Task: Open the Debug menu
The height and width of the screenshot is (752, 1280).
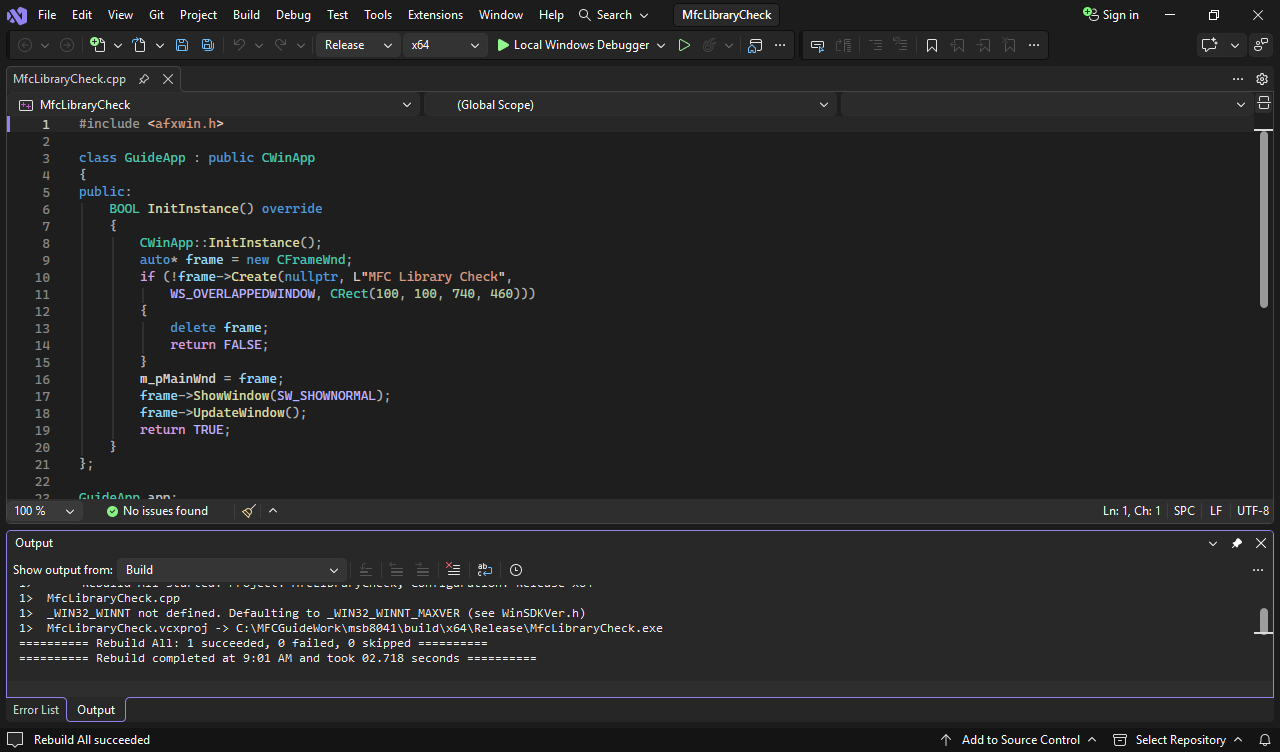Action: coord(293,15)
